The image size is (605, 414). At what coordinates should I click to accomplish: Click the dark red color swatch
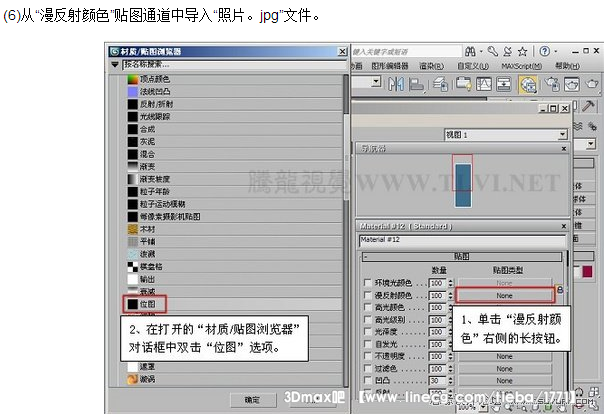(587, 272)
